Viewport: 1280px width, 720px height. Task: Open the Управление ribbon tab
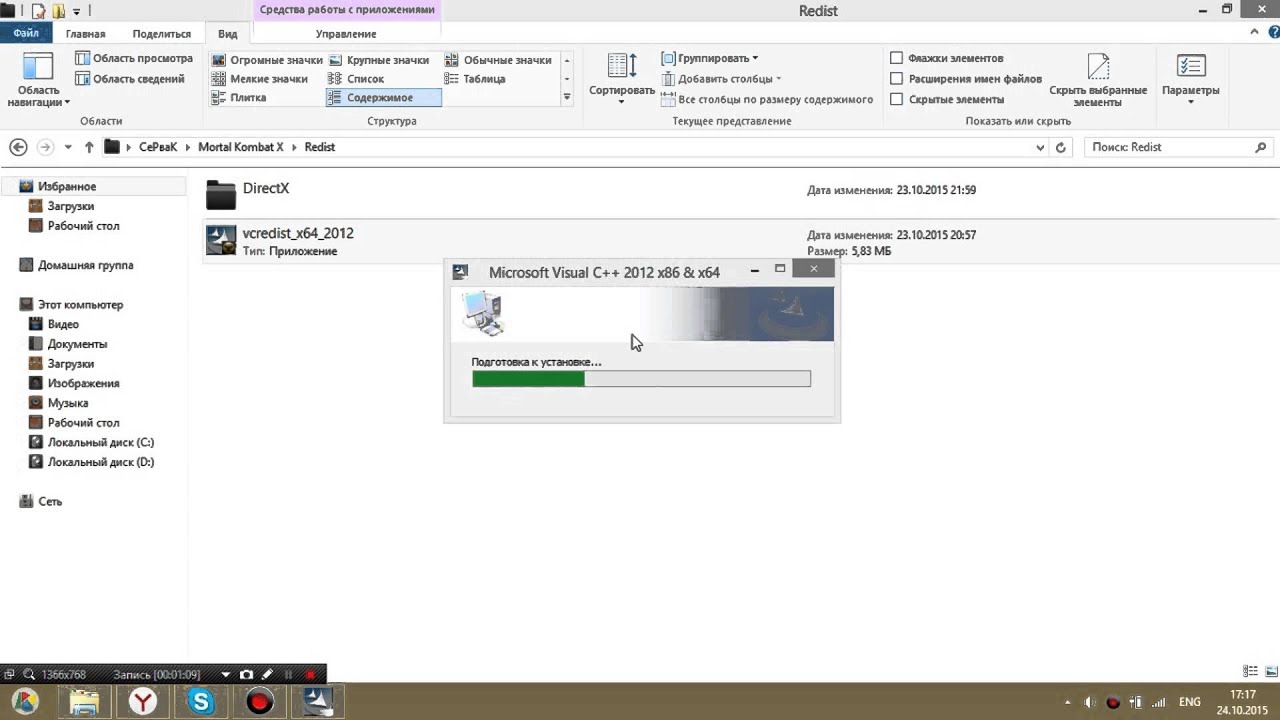[x=346, y=34]
